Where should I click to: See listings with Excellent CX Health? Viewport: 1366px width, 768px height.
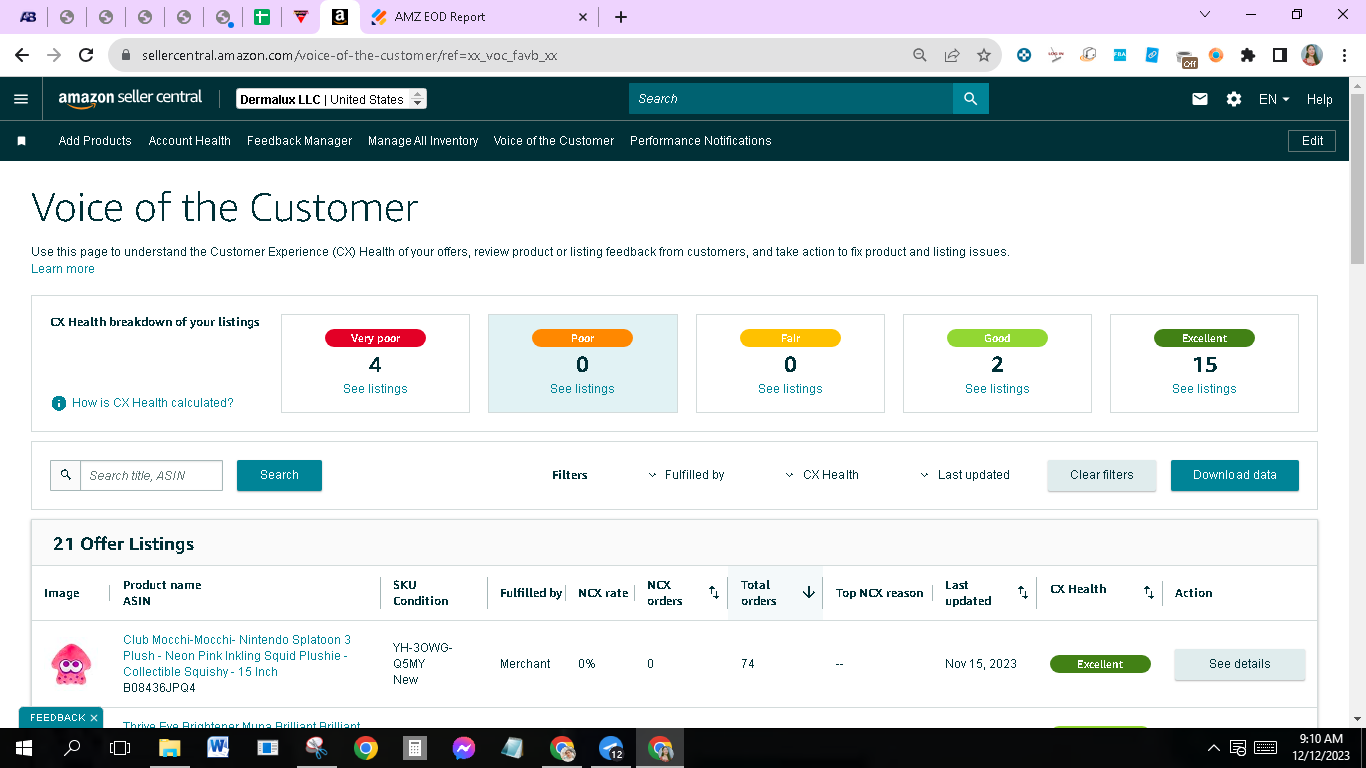click(1204, 389)
